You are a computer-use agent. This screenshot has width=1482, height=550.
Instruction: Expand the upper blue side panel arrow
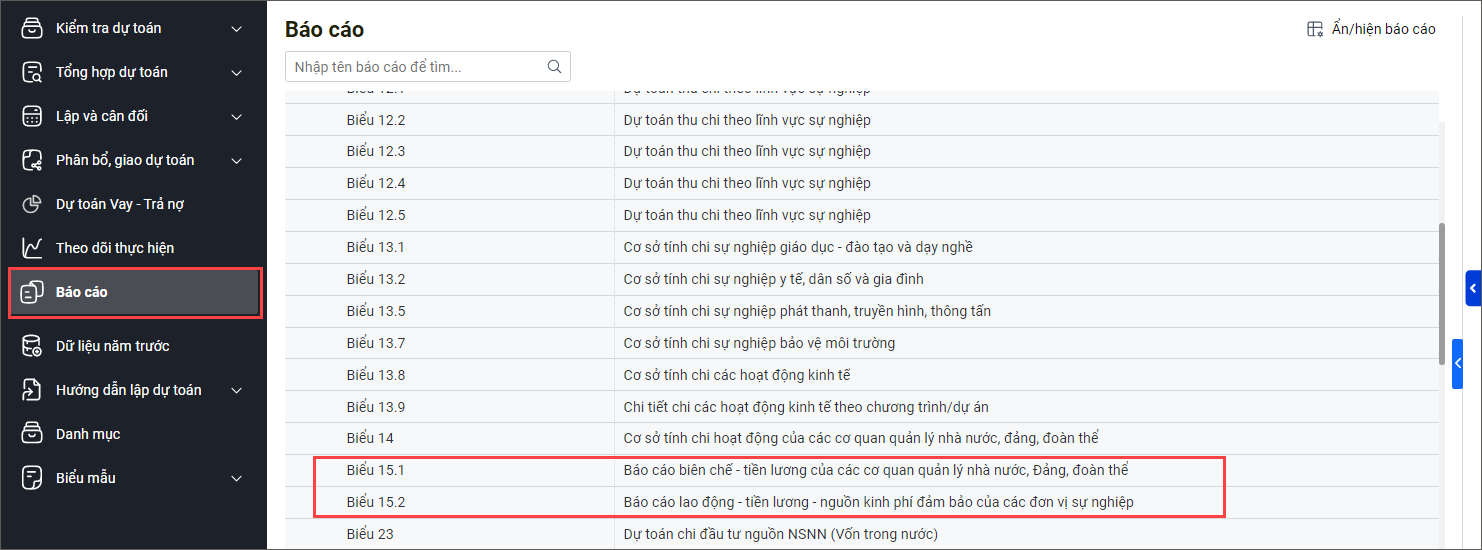coord(1473,288)
